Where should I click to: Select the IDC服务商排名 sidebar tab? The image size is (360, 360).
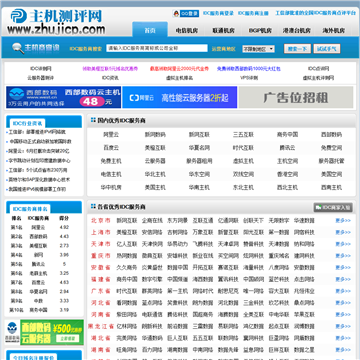30,209
